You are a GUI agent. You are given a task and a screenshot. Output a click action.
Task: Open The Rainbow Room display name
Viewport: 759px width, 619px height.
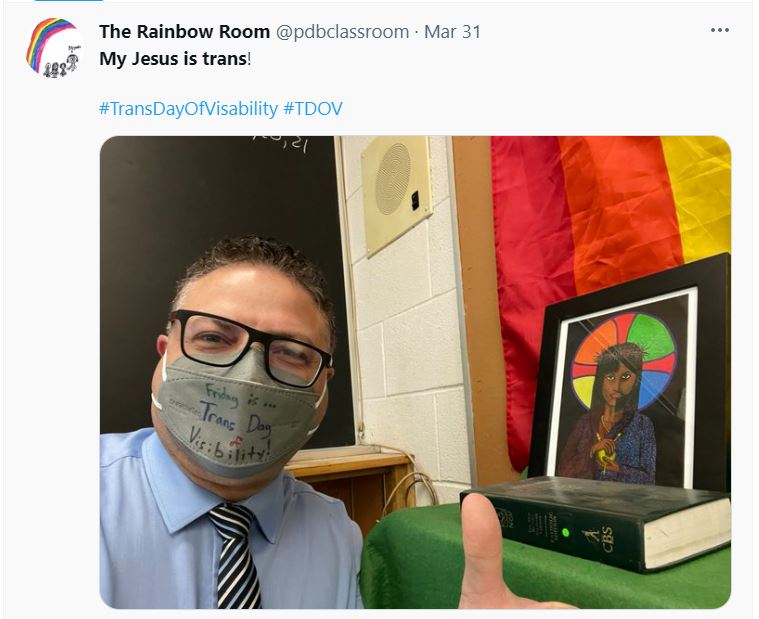(184, 31)
